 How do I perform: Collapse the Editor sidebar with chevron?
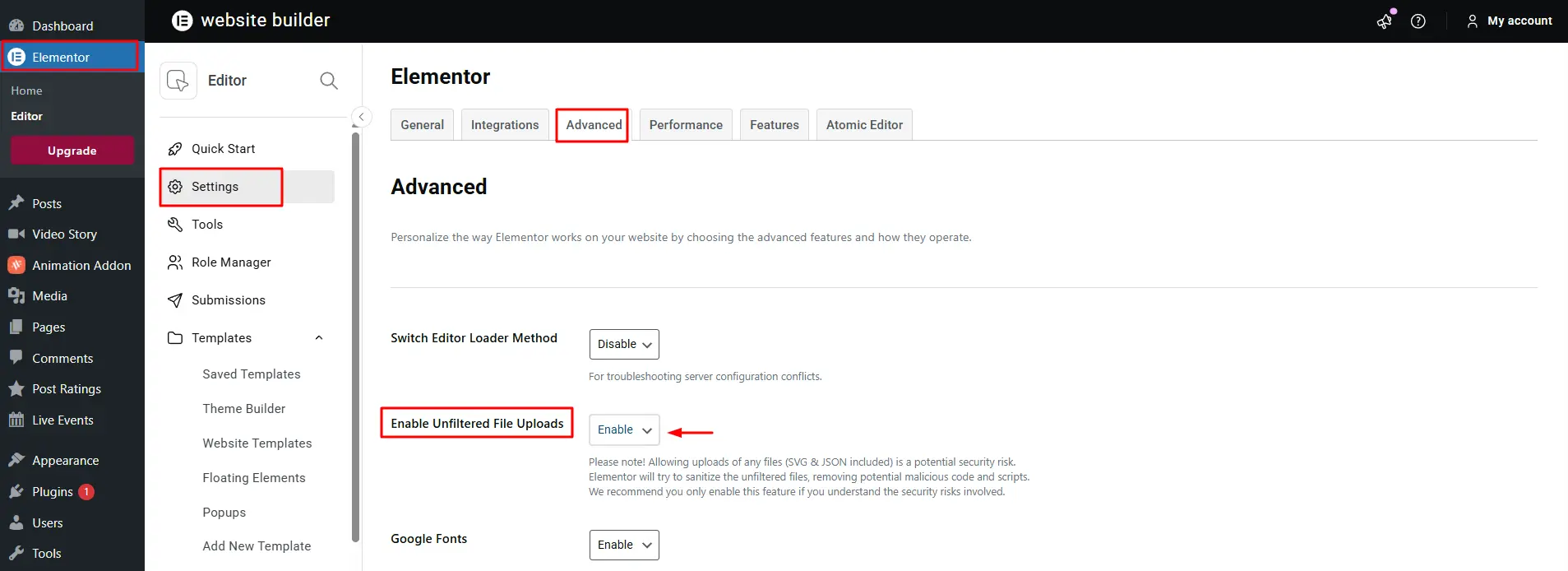click(361, 117)
